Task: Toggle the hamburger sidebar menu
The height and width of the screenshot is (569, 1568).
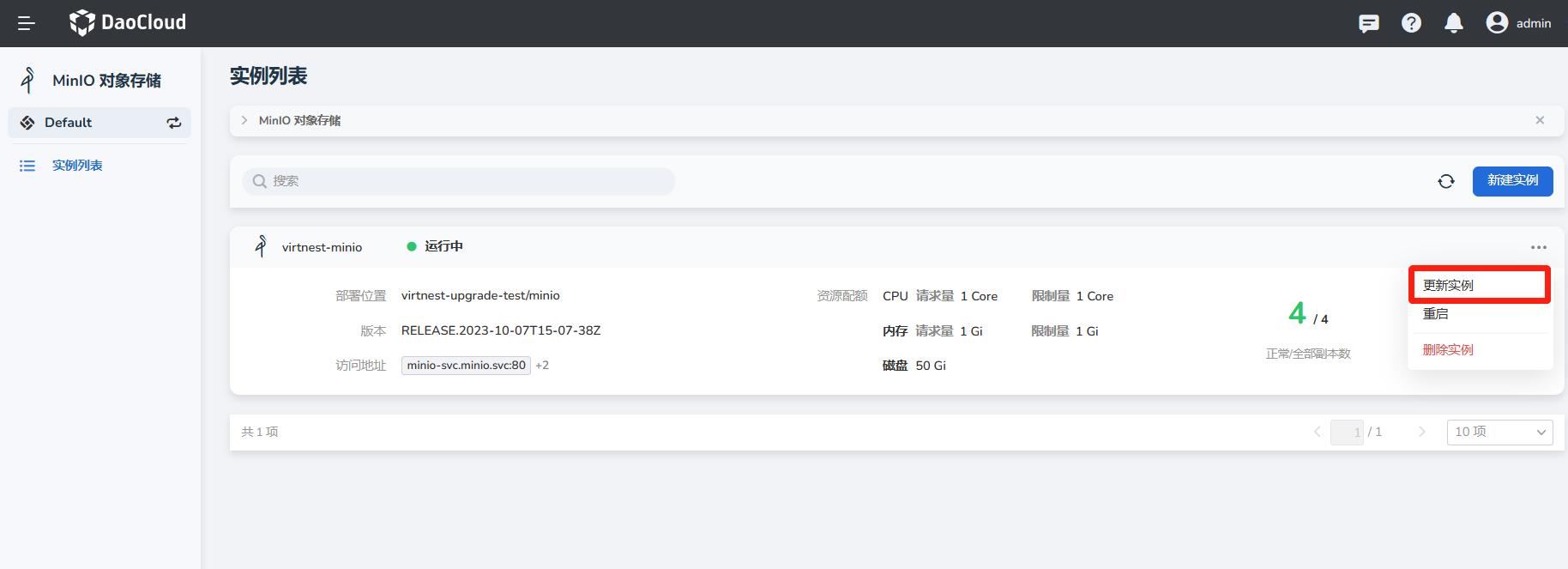Action: pyautogui.click(x=27, y=23)
